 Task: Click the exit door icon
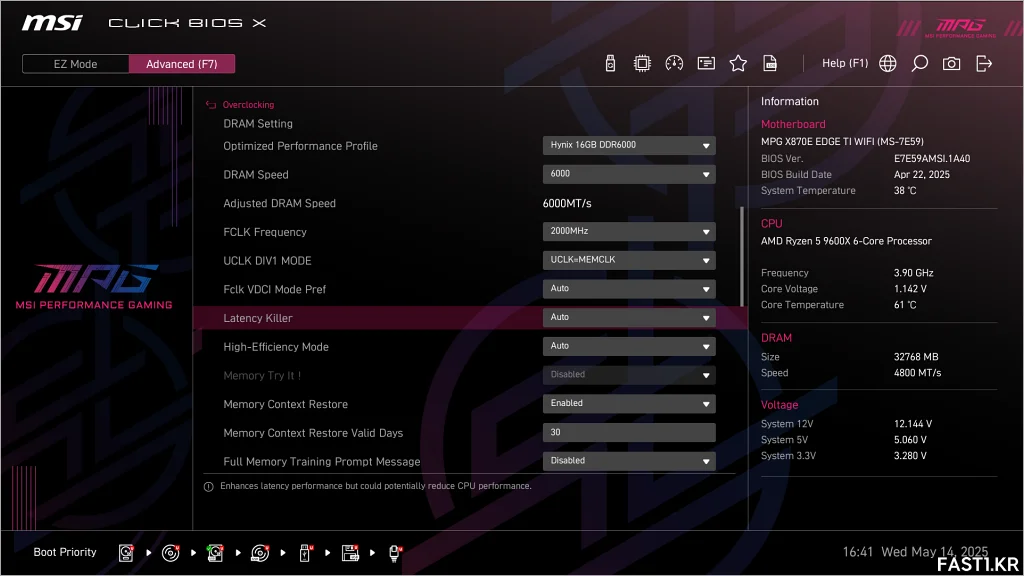pyautogui.click(x=984, y=63)
